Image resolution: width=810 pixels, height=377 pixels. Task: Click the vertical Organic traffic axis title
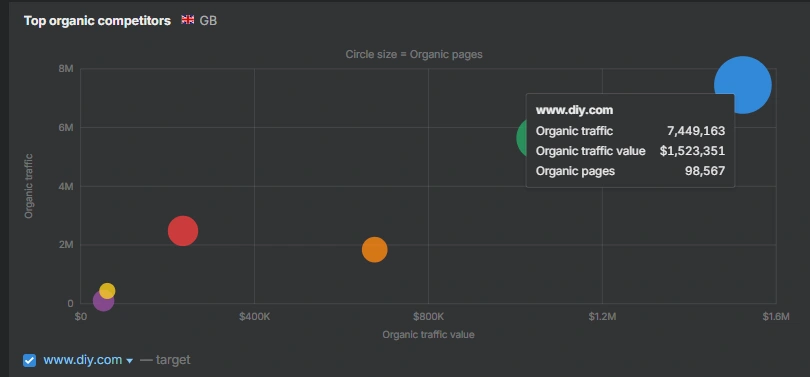(x=29, y=186)
